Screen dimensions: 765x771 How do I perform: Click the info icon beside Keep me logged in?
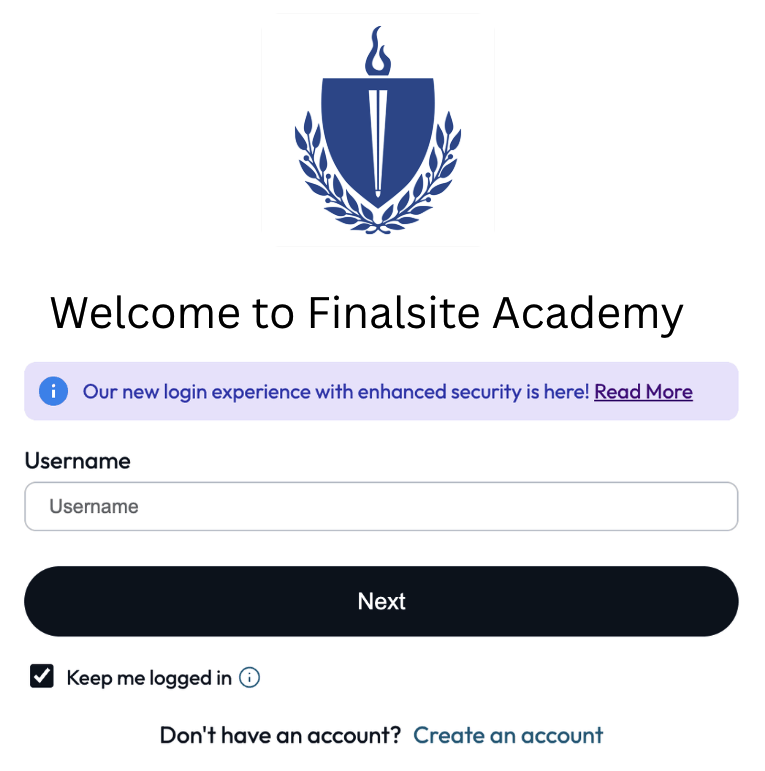(250, 678)
